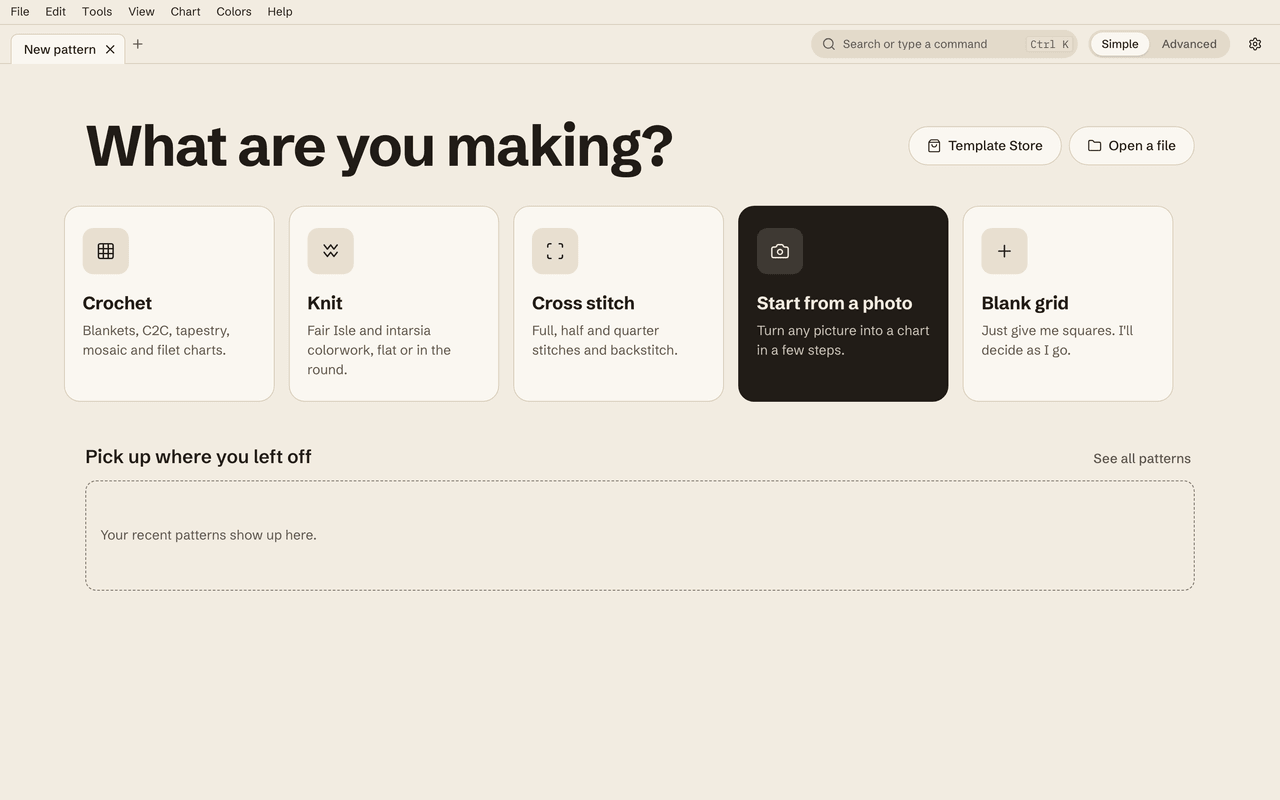Image resolution: width=1280 pixels, height=800 pixels.
Task: Click the Crochet grid icon
Action: (x=105, y=251)
